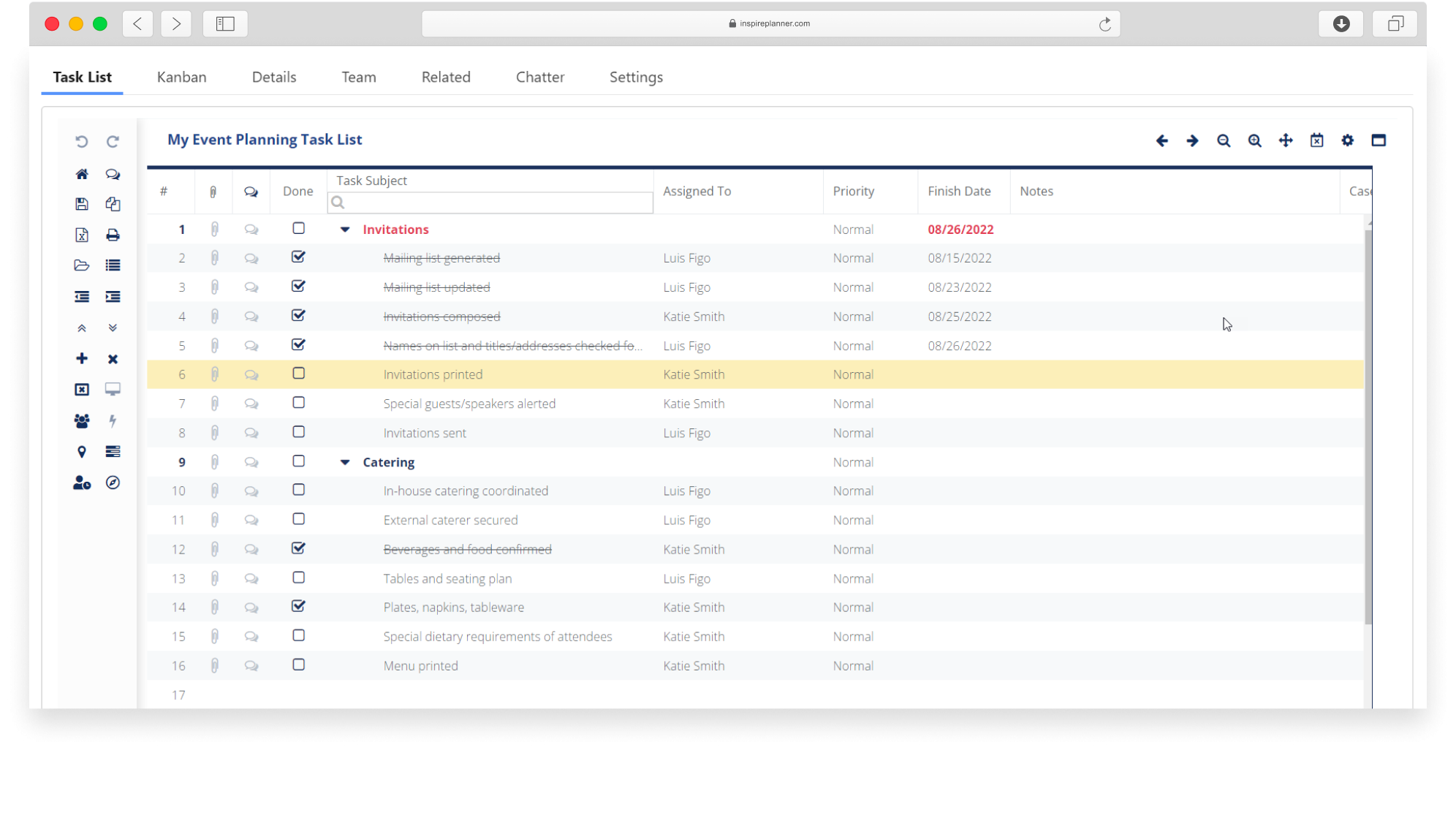Open the Chatter tab
The width and height of the screenshot is (1456, 832).
(539, 77)
